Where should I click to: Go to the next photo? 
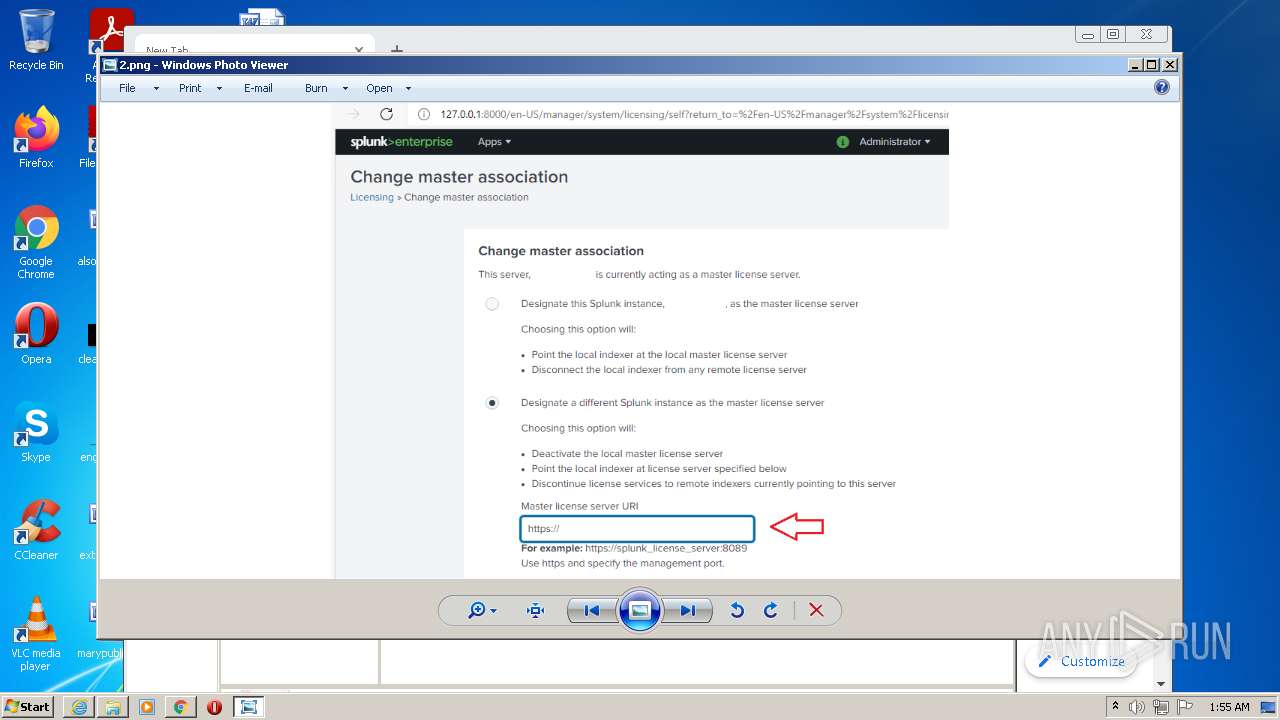tap(688, 610)
